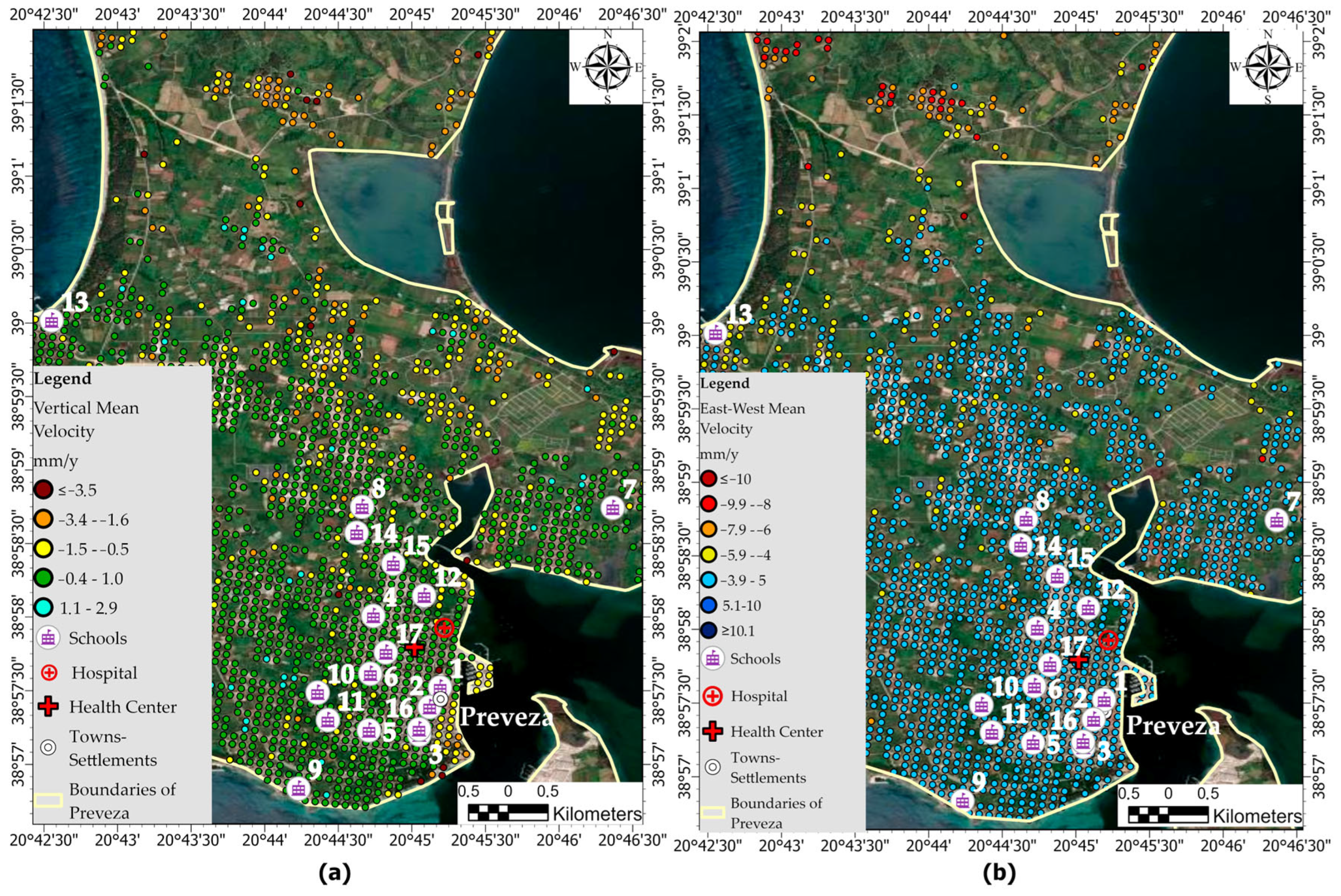
Task: Click school marker 5 in panel (a)
Action: click(x=369, y=730)
